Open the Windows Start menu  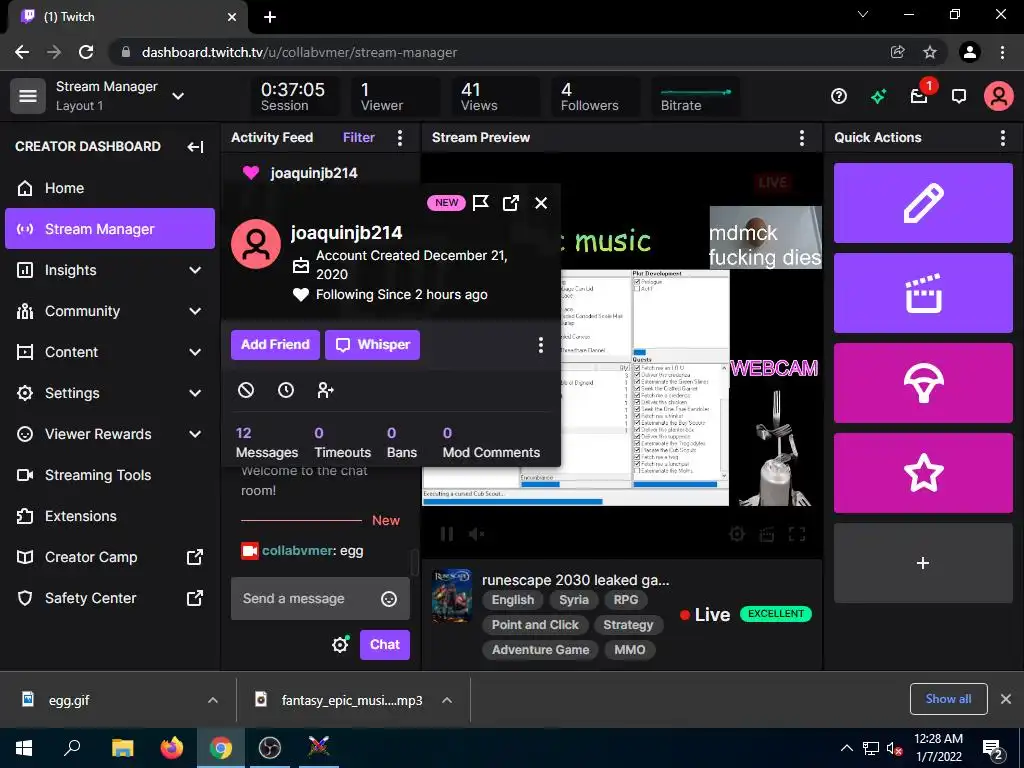24,748
